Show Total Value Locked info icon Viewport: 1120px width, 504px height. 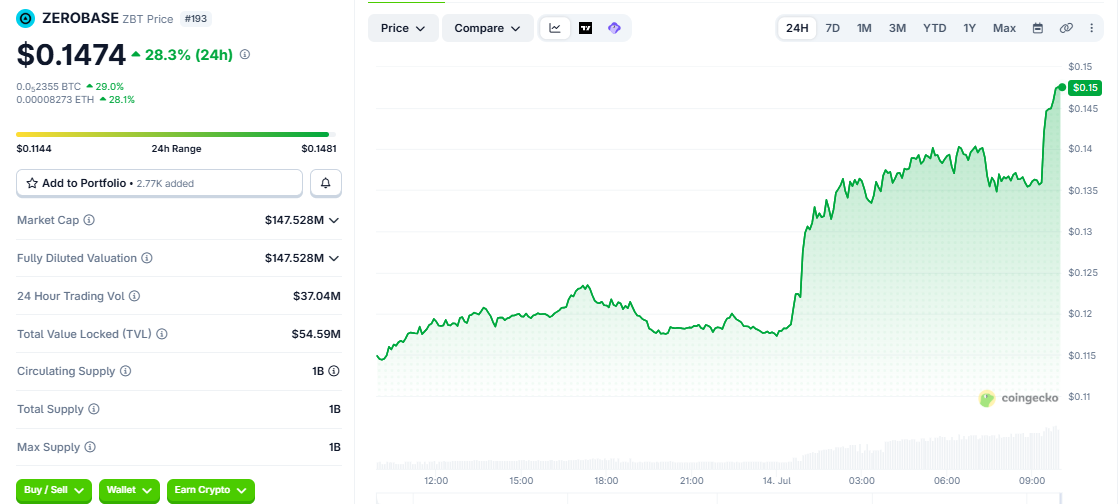[x=162, y=333]
